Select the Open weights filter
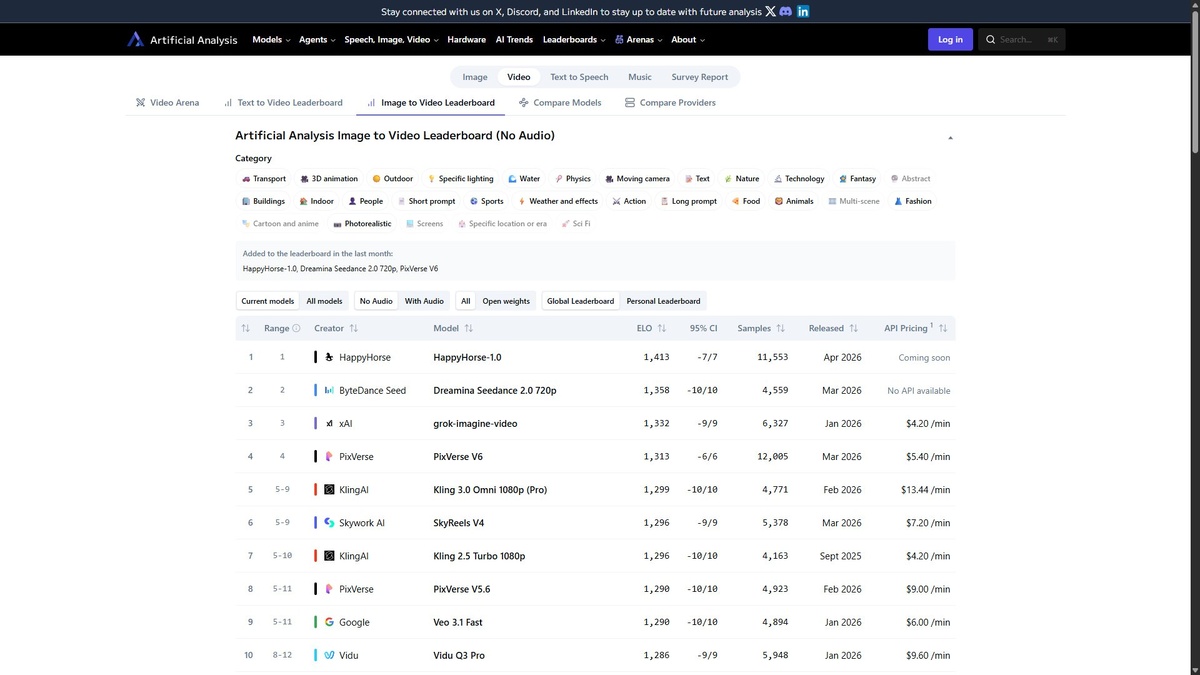Viewport: 1200px width, 675px height. [506, 301]
